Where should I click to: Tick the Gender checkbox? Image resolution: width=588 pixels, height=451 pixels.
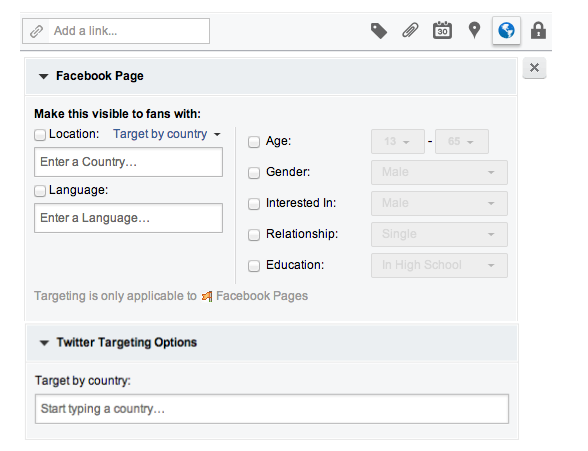click(x=254, y=172)
